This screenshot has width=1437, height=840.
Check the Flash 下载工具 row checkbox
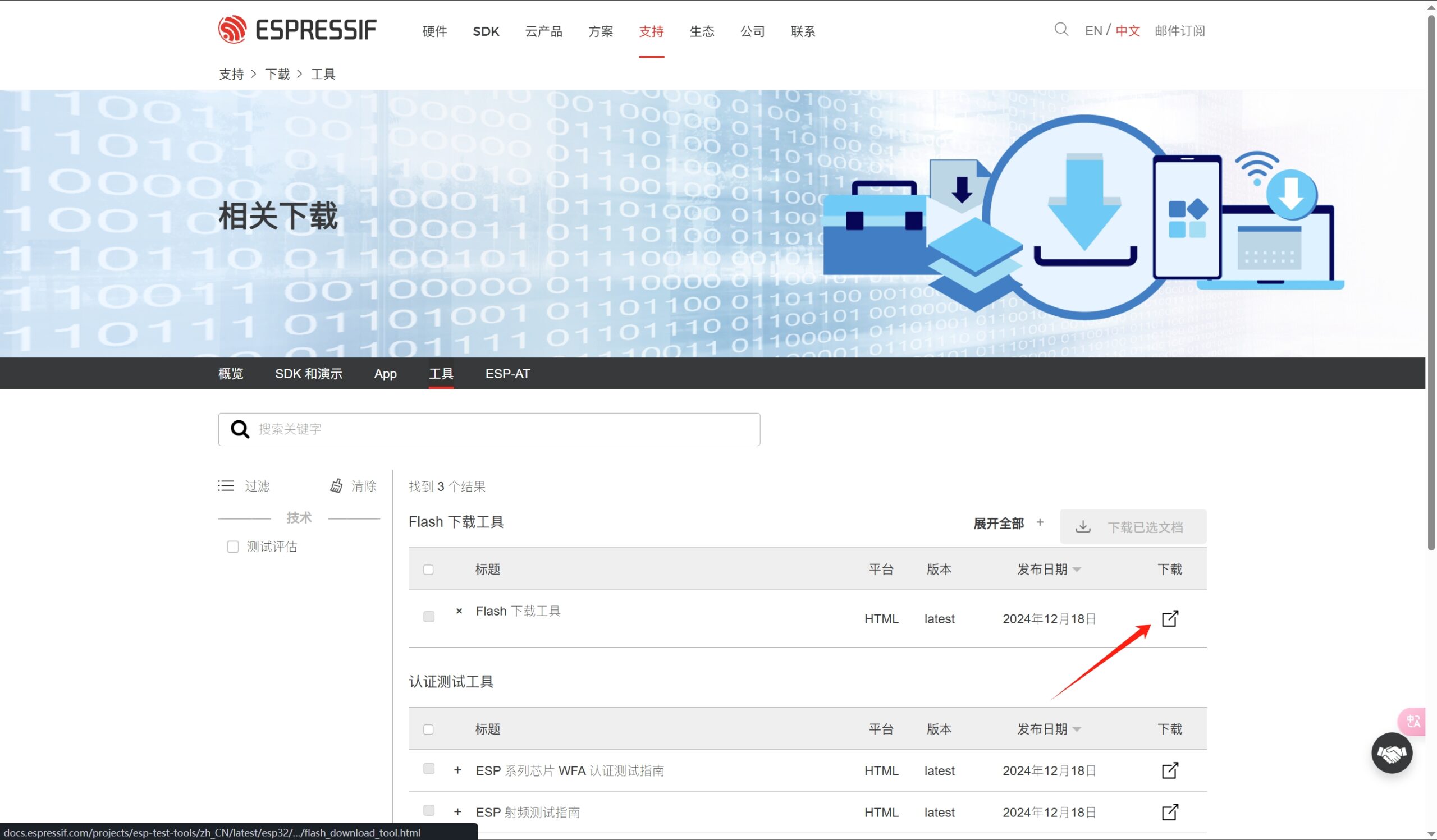point(429,617)
